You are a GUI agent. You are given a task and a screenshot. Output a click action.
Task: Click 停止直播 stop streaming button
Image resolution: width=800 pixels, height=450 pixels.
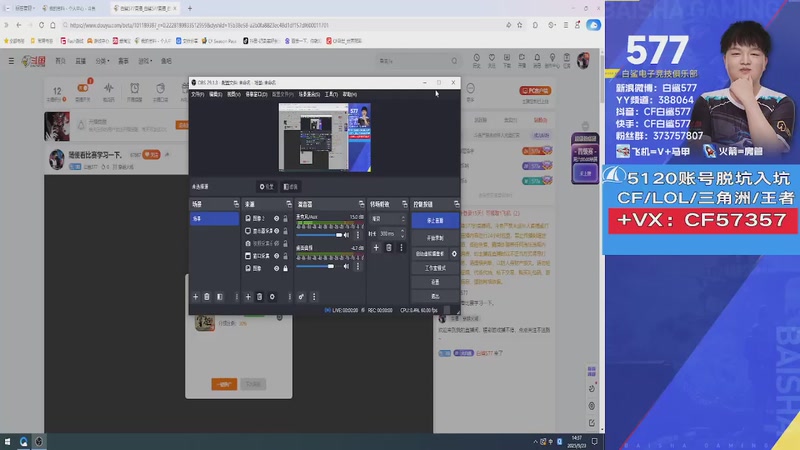pos(435,220)
